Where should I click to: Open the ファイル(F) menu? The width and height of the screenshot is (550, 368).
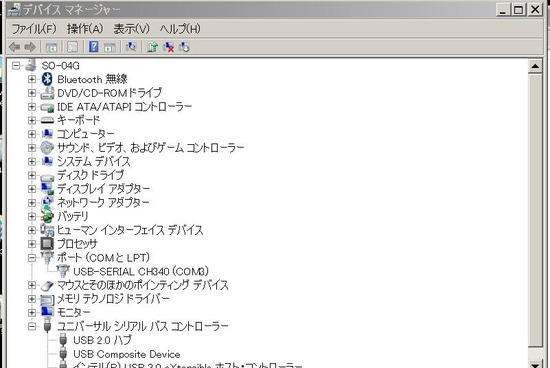[34, 29]
